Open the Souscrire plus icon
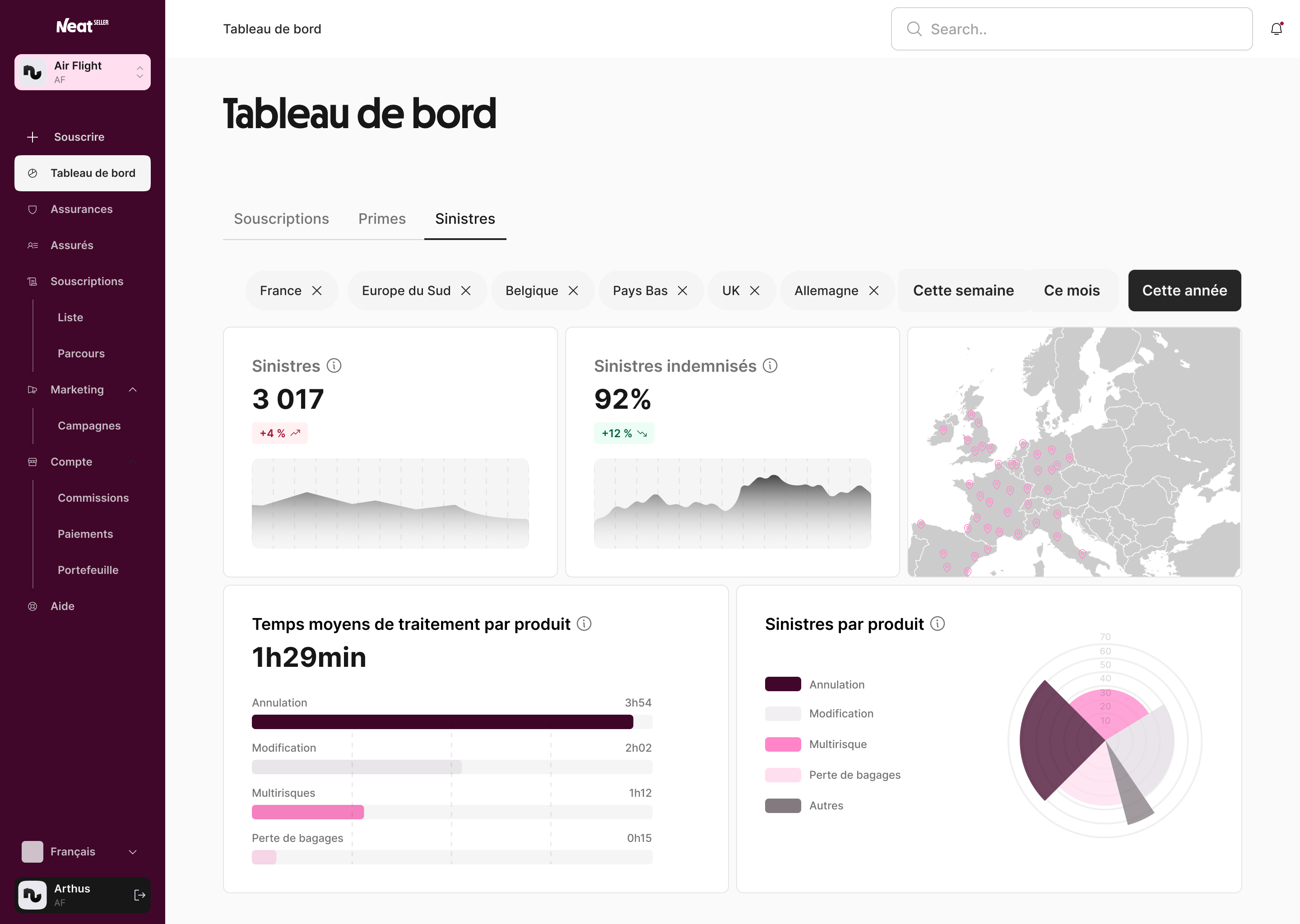This screenshot has width=1300, height=924. point(32,137)
